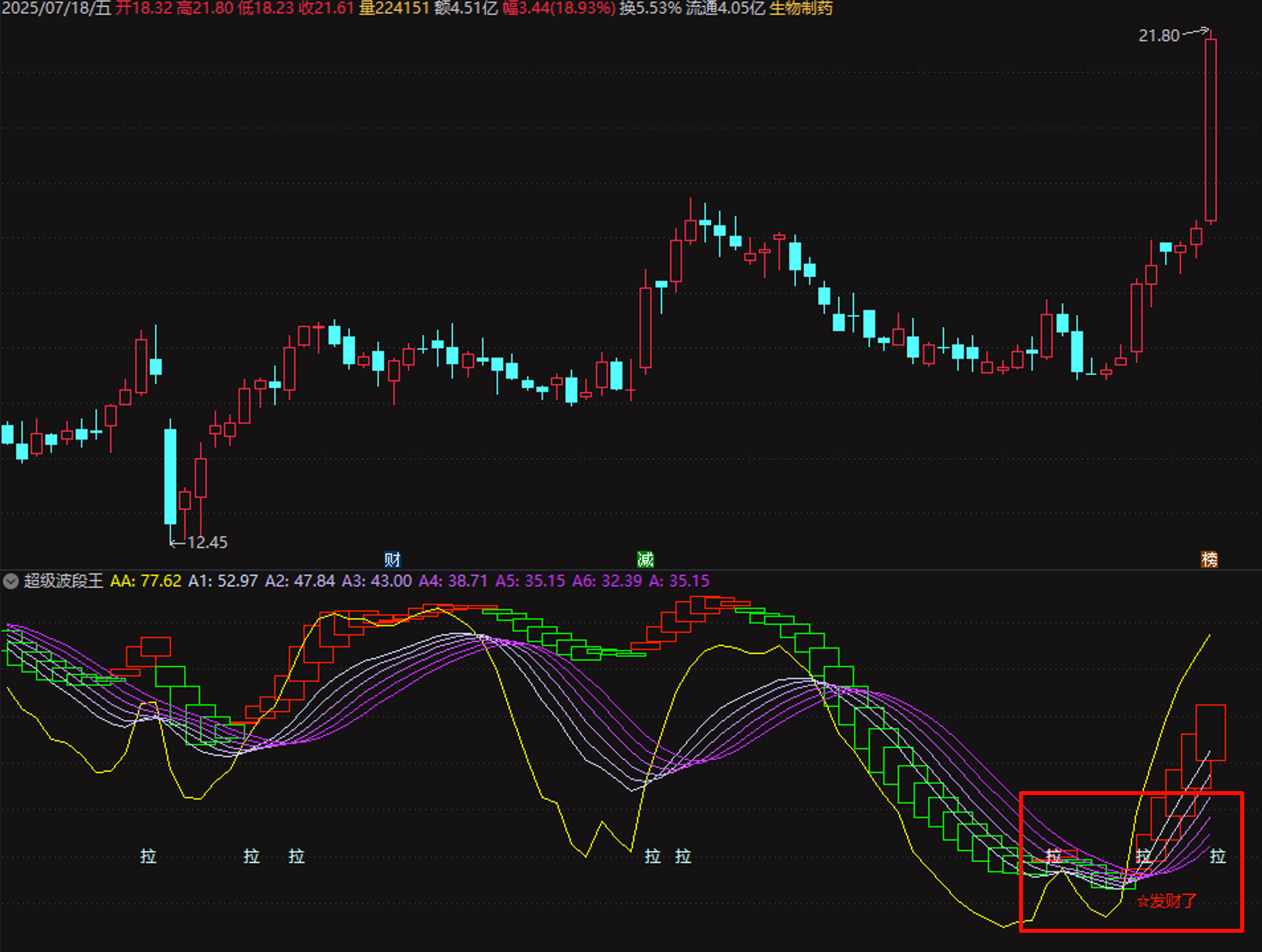This screenshot has width=1262, height=952.
Task: Click the 换5.53% turnover rate text
Action: [x=650, y=9]
